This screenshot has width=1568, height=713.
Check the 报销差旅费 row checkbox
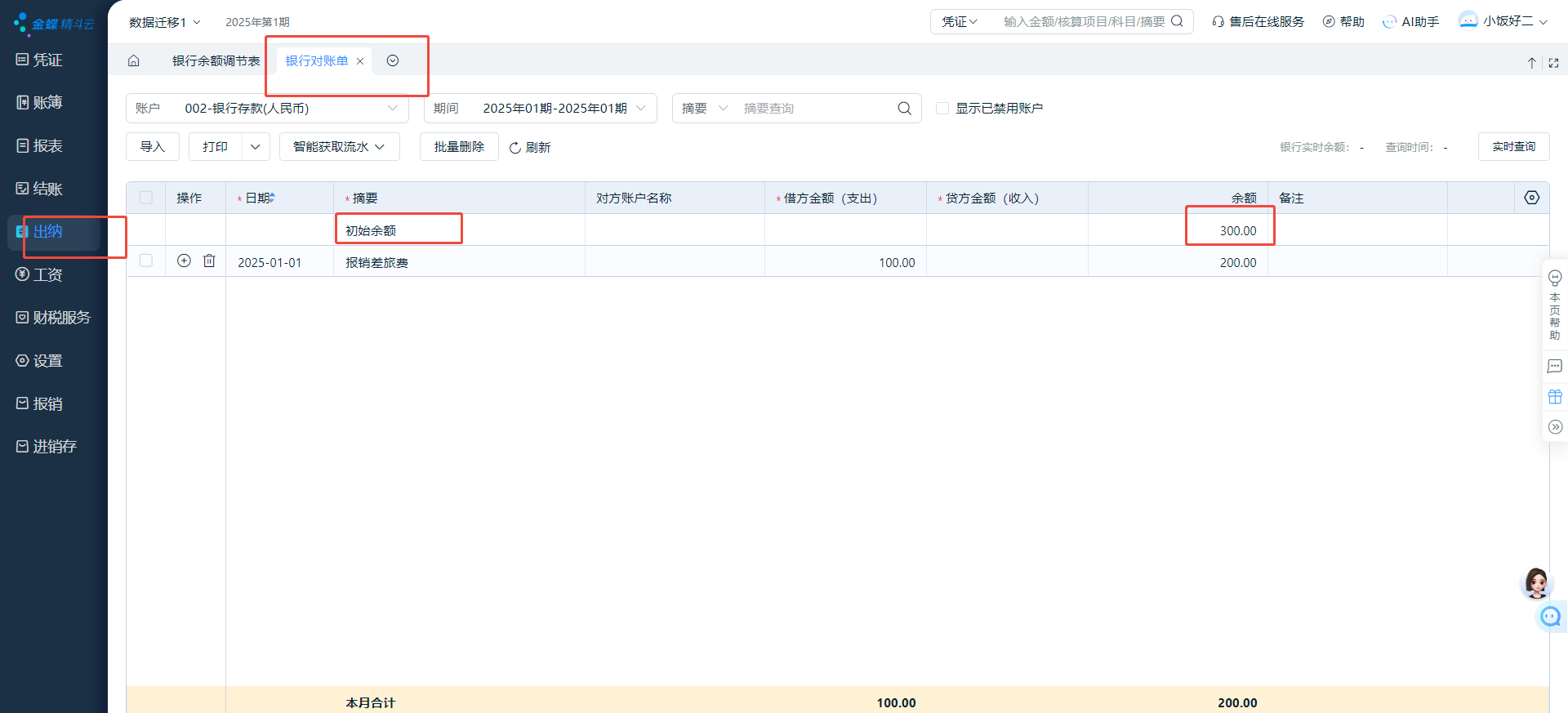point(146,261)
